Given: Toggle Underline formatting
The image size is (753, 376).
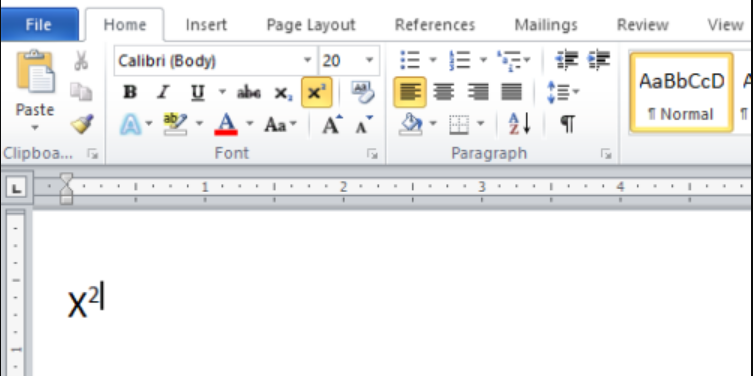Looking at the screenshot, I should [x=197, y=92].
